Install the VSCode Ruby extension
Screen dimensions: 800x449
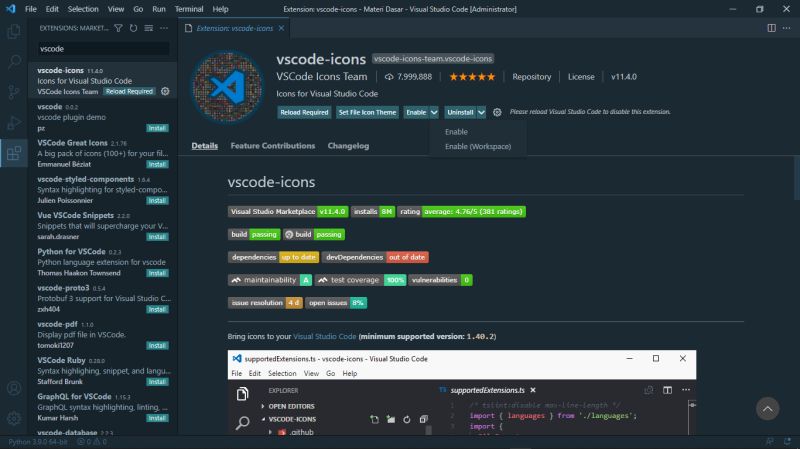coord(157,382)
